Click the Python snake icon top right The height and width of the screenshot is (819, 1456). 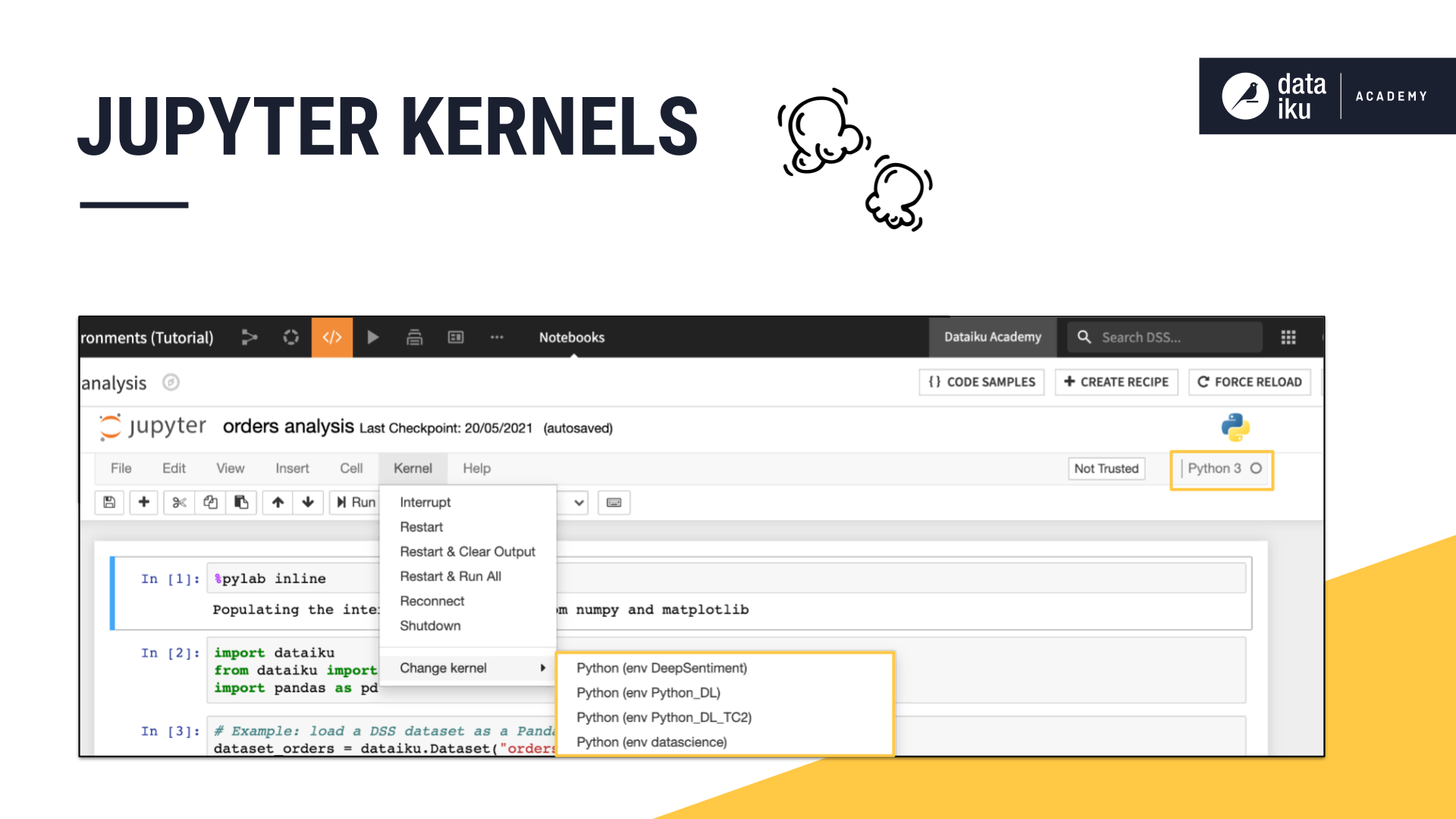(1236, 427)
